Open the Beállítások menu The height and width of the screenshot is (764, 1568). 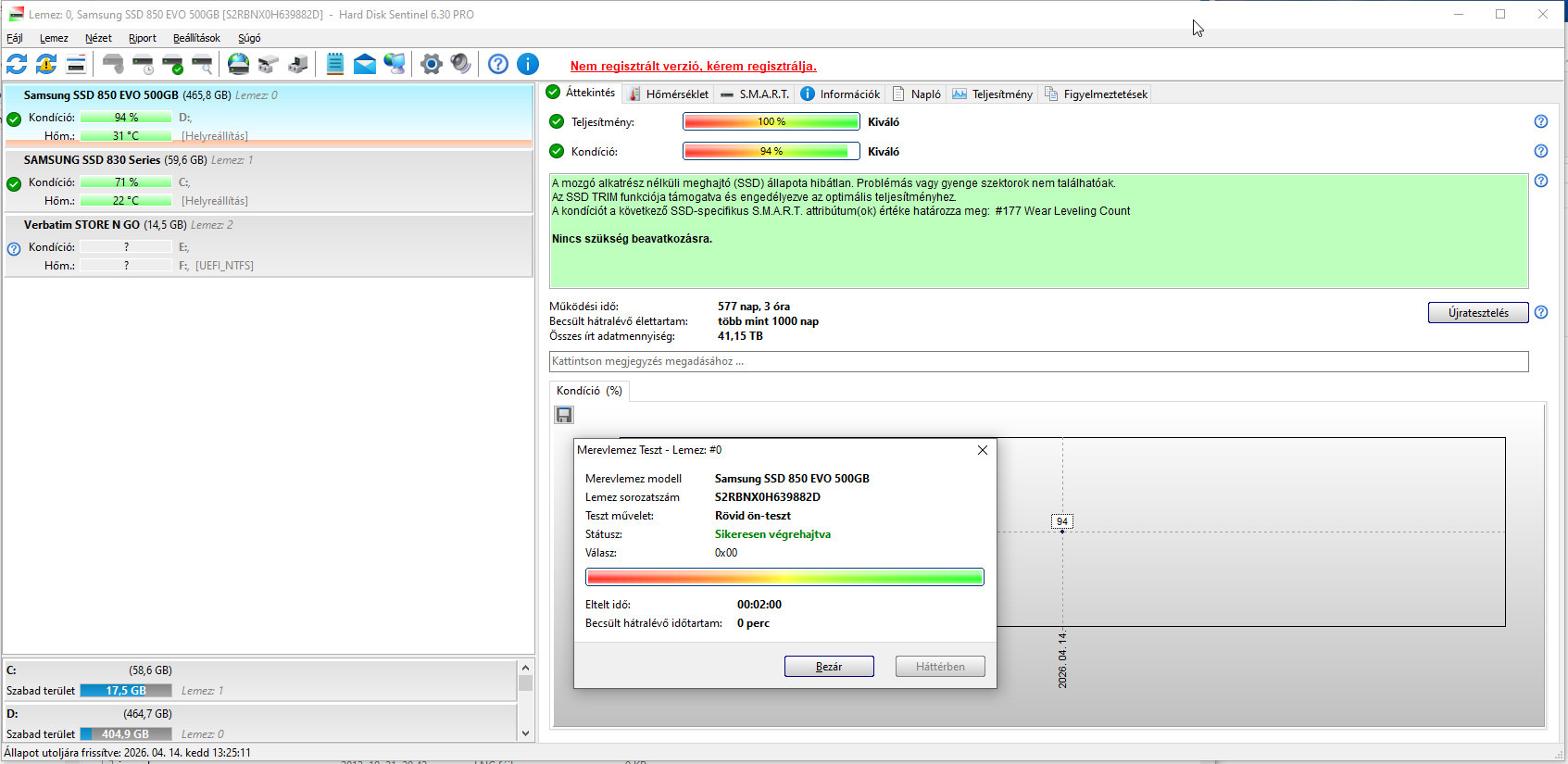tap(196, 38)
